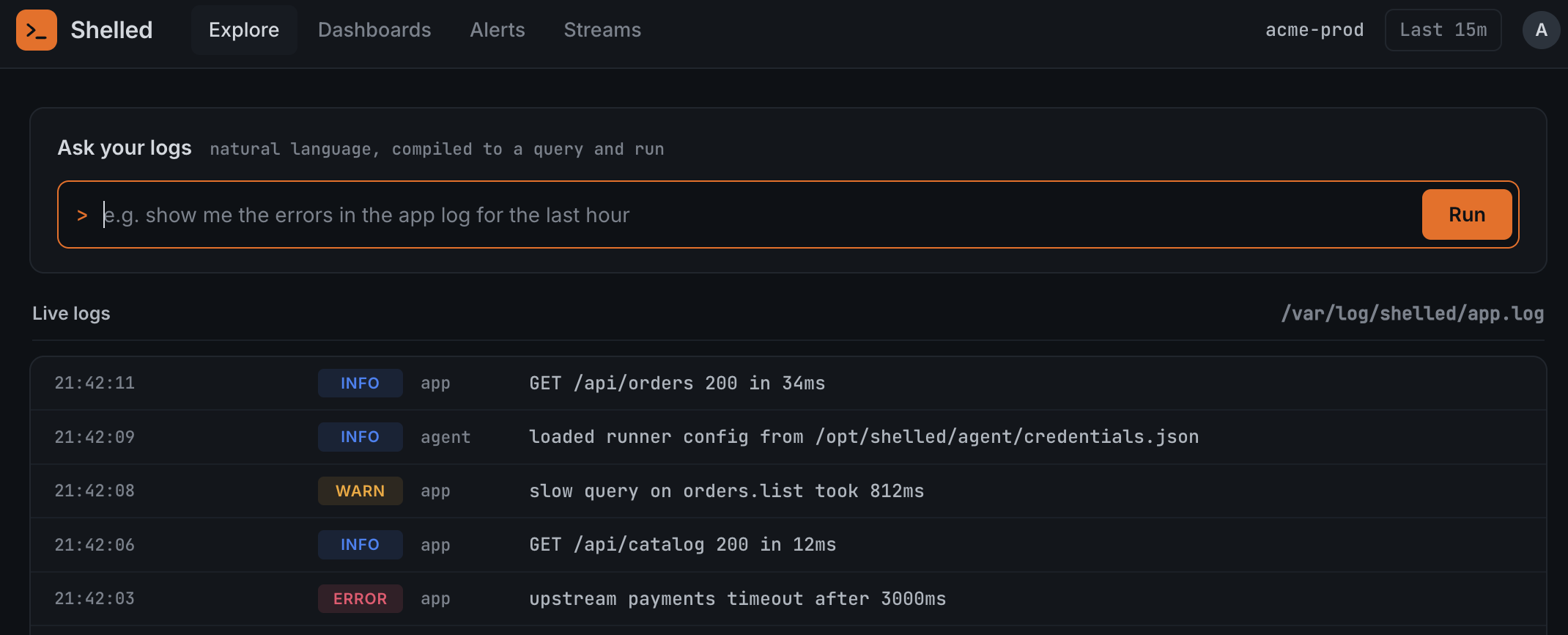Select the upstream payments timeout log row

click(x=788, y=599)
